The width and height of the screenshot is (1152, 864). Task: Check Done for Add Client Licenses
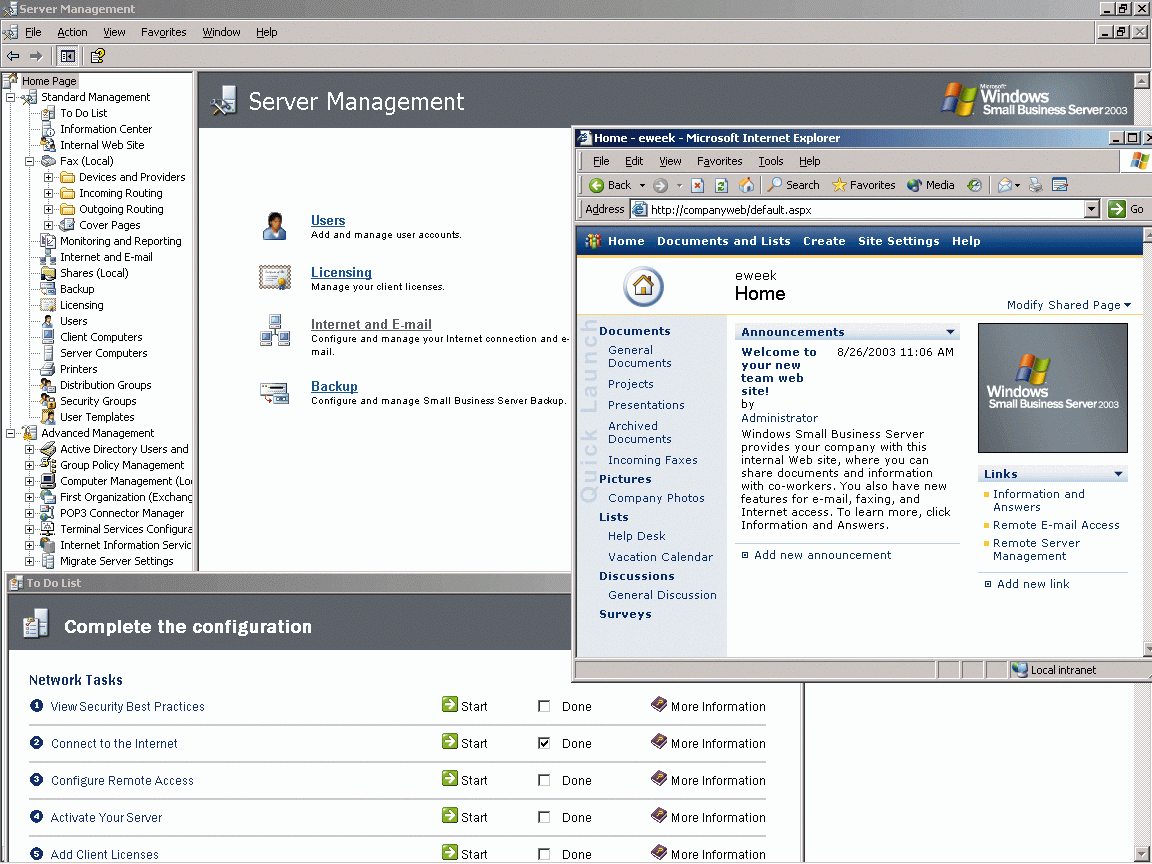point(544,854)
